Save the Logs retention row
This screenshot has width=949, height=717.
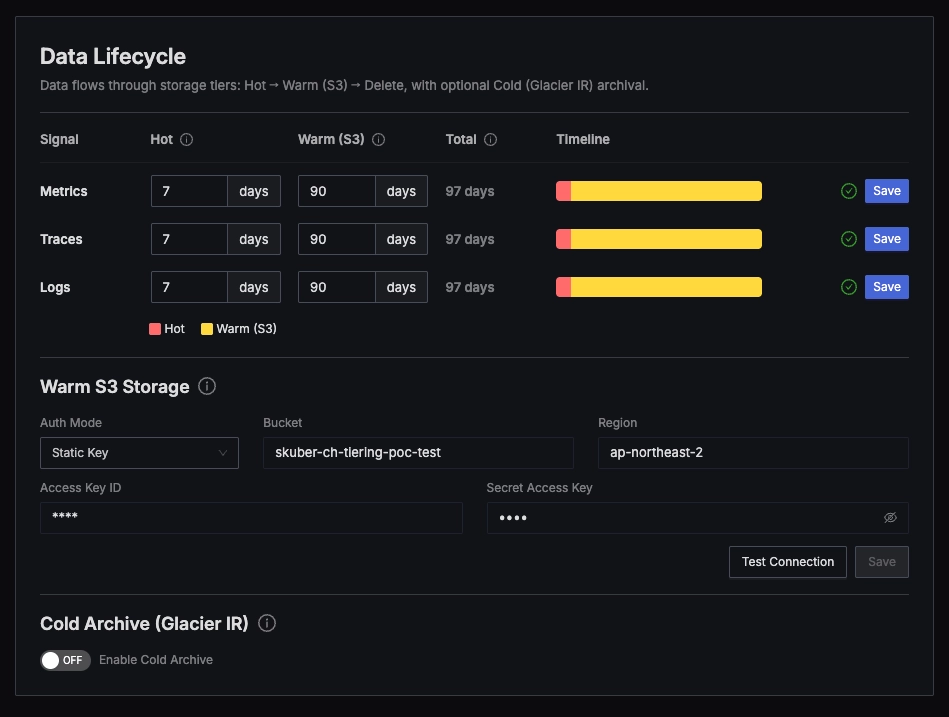pyautogui.click(x=886, y=287)
